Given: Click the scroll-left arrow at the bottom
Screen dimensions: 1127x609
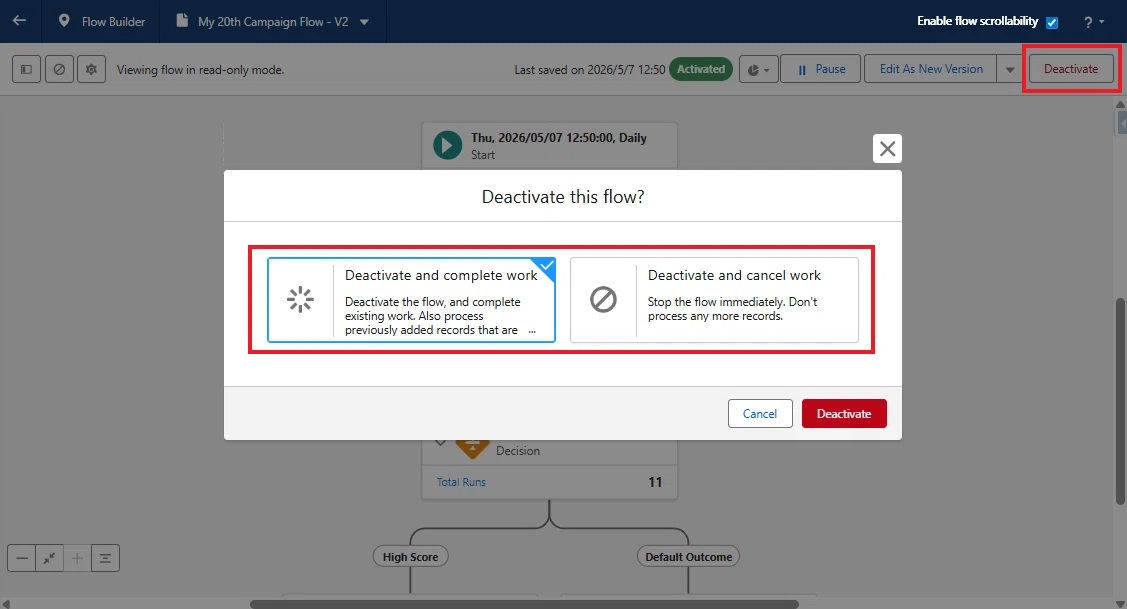Looking at the screenshot, I should [6, 604].
